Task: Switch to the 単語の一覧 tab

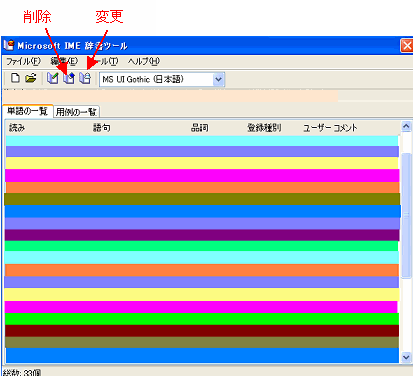Action: [x=28, y=111]
